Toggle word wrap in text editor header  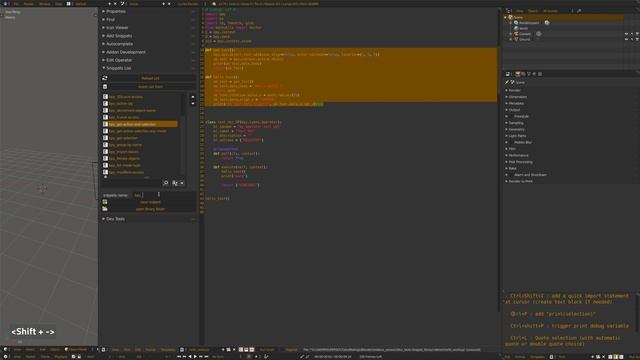246,350
